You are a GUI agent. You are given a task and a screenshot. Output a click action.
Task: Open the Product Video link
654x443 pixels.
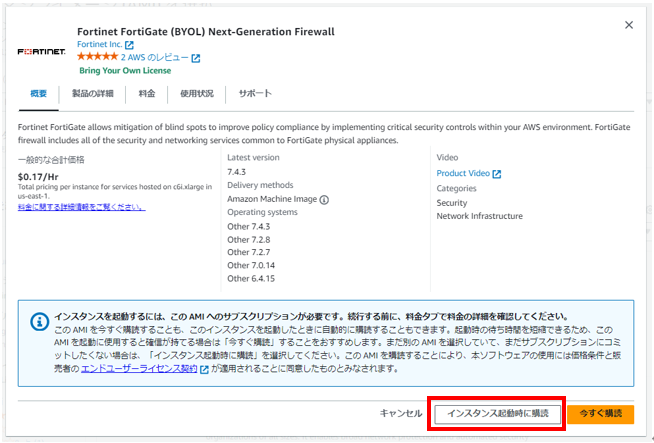click(x=463, y=173)
